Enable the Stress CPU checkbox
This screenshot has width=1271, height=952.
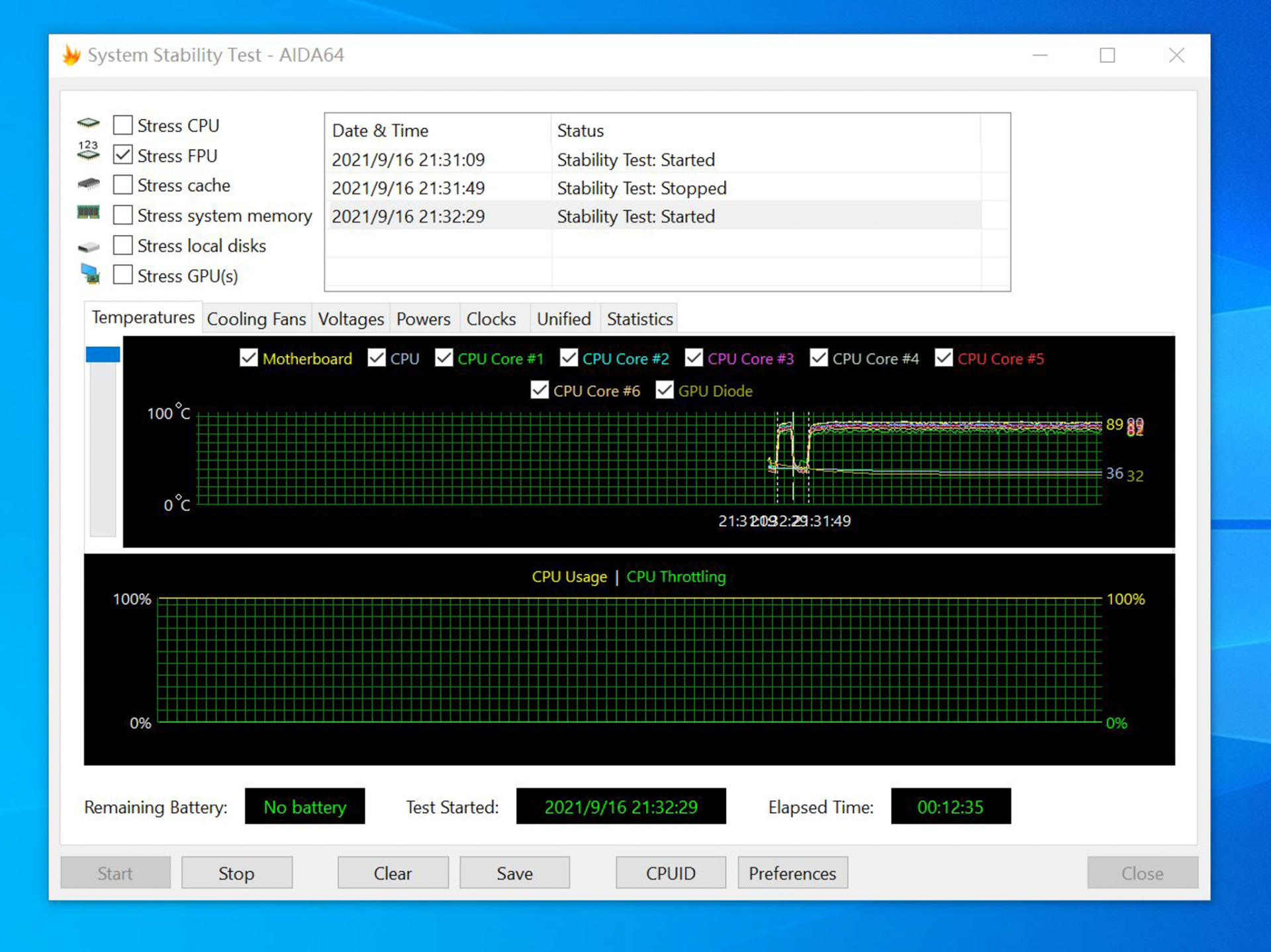(123, 124)
